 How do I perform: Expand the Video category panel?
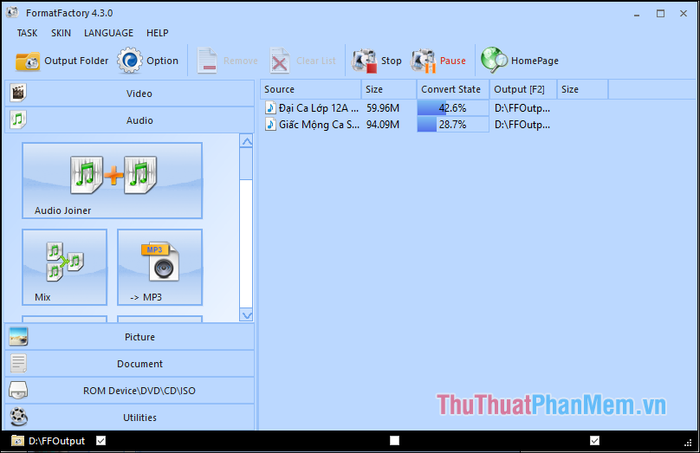[129, 93]
